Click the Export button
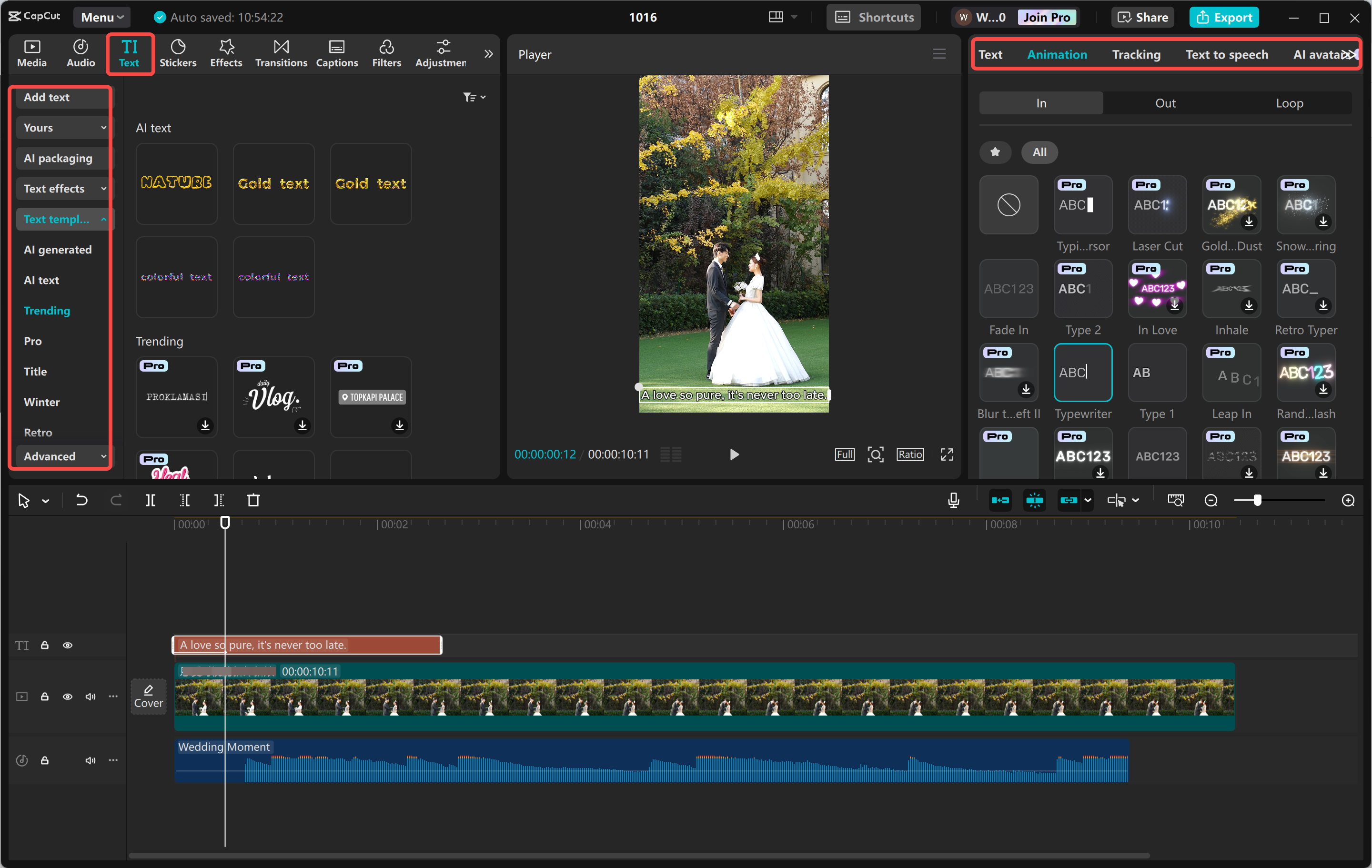Image resolution: width=1372 pixels, height=868 pixels. point(1224,17)
